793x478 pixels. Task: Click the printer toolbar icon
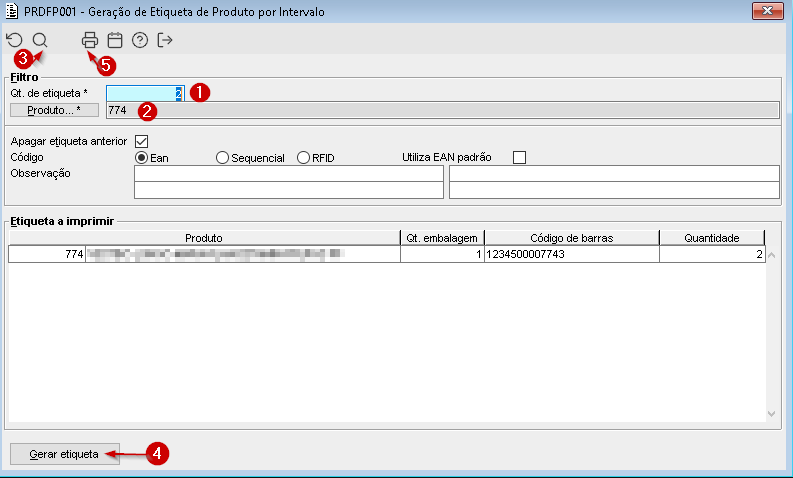pos(90,40)
